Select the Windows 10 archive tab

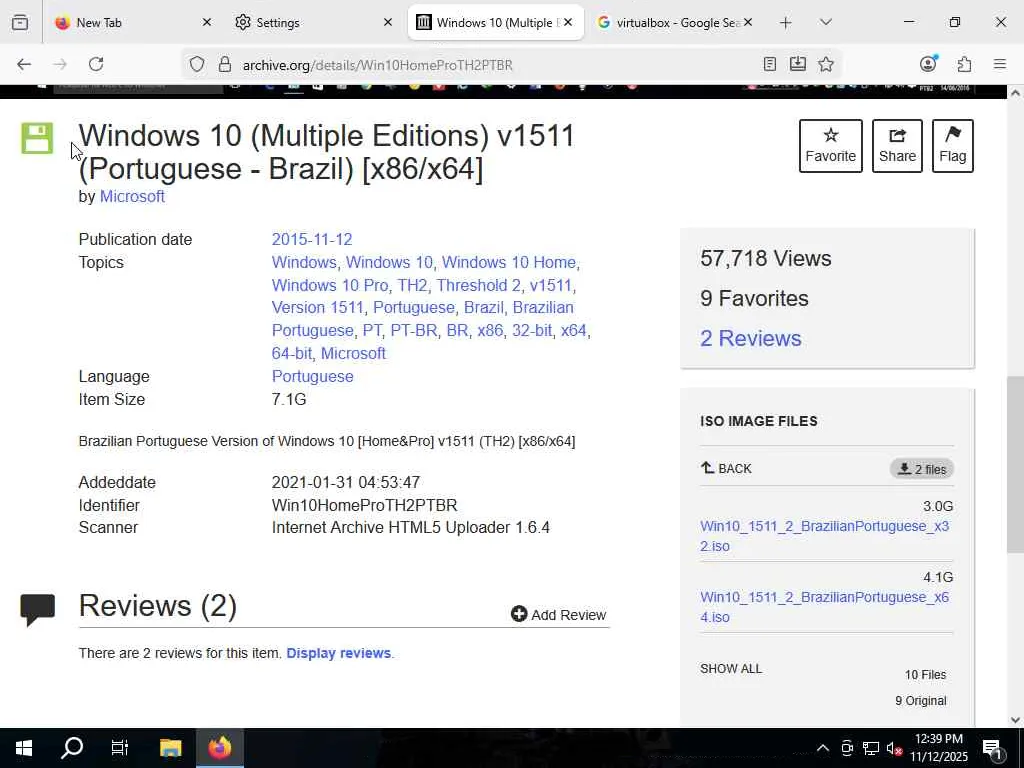[x=496, y=22]
